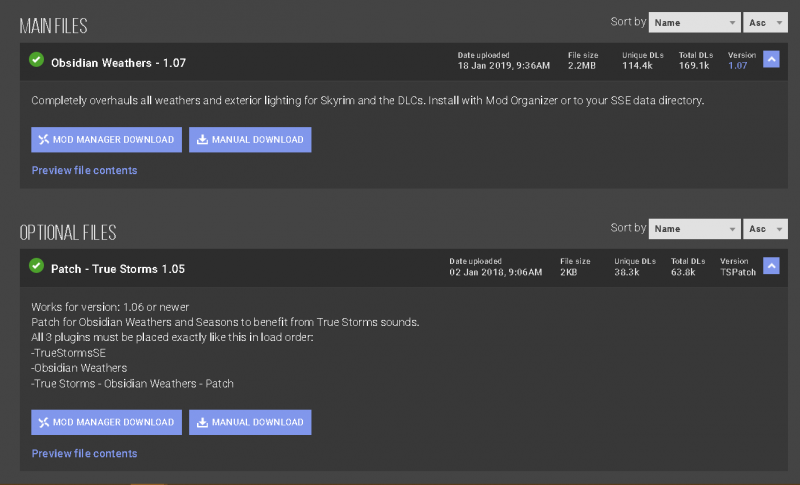
Task: Open the Optional Files Asc order dropdown
Action: coord(765,228)
